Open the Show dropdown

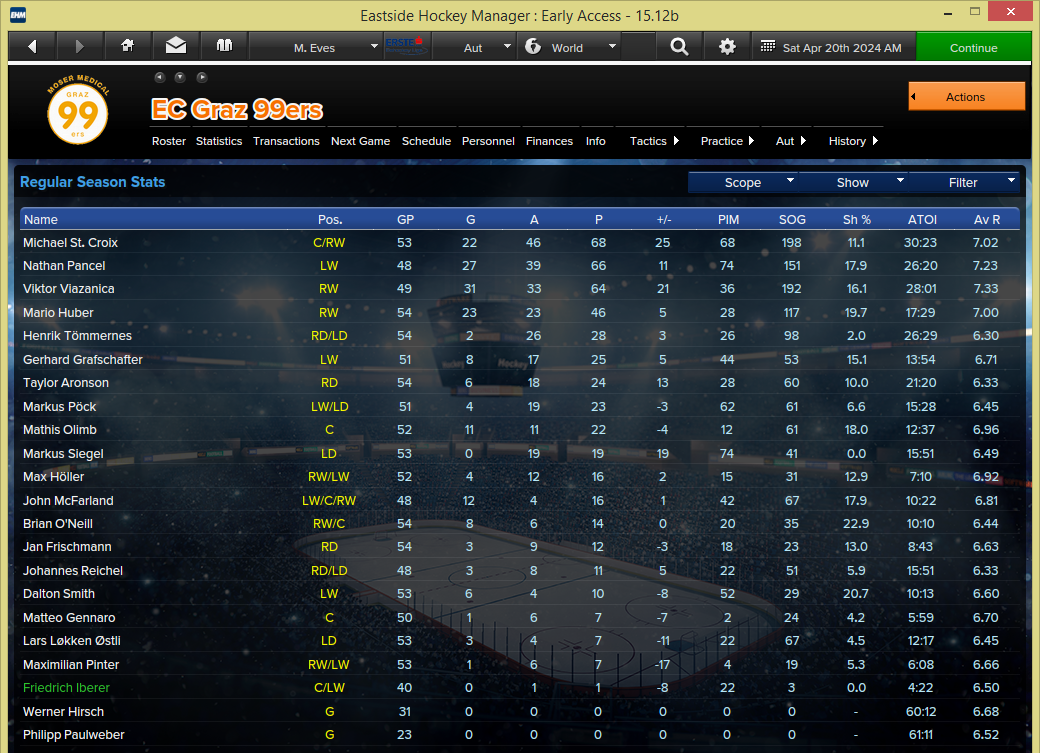[x=853, y=182]
